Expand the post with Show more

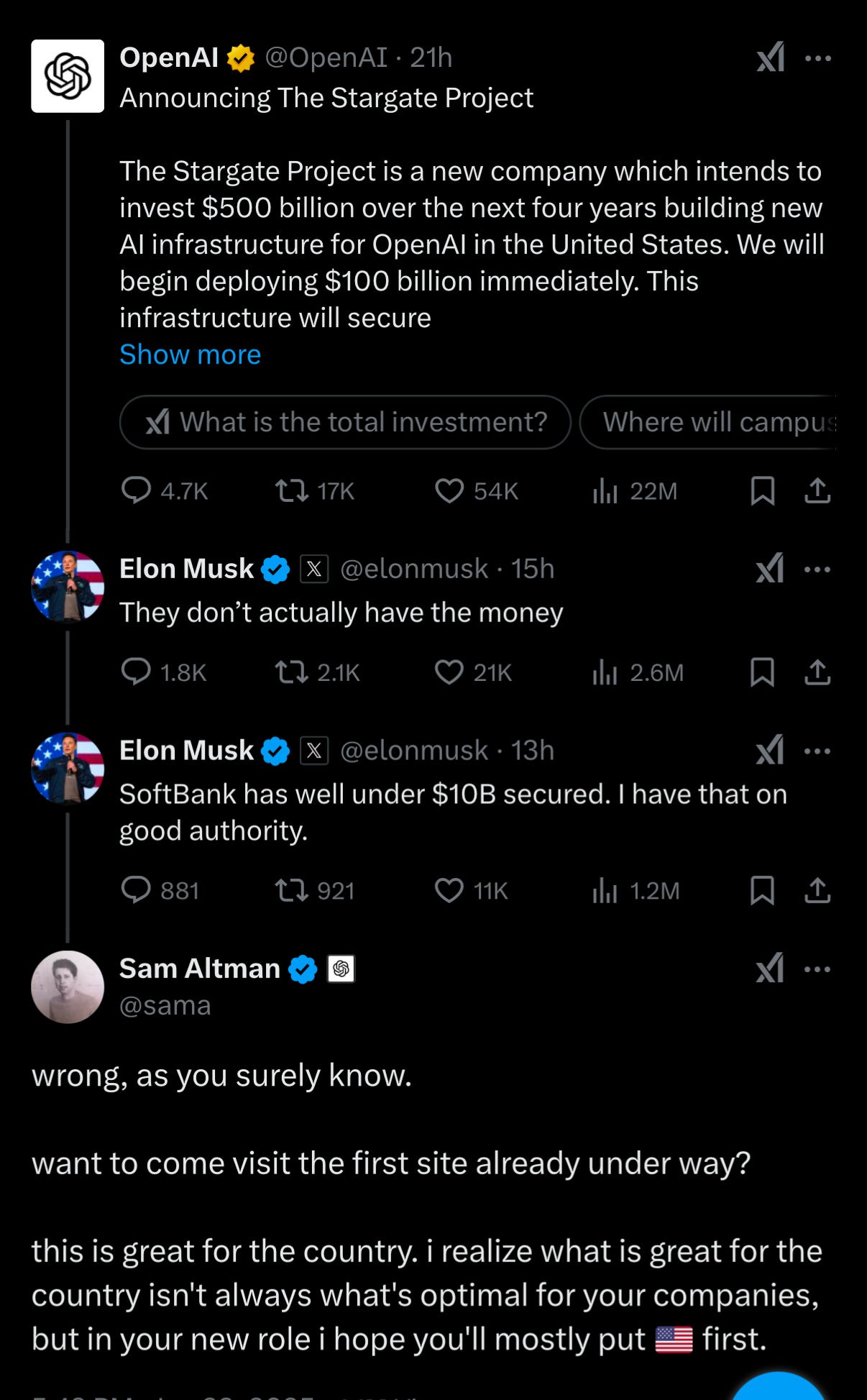point(190,354)
